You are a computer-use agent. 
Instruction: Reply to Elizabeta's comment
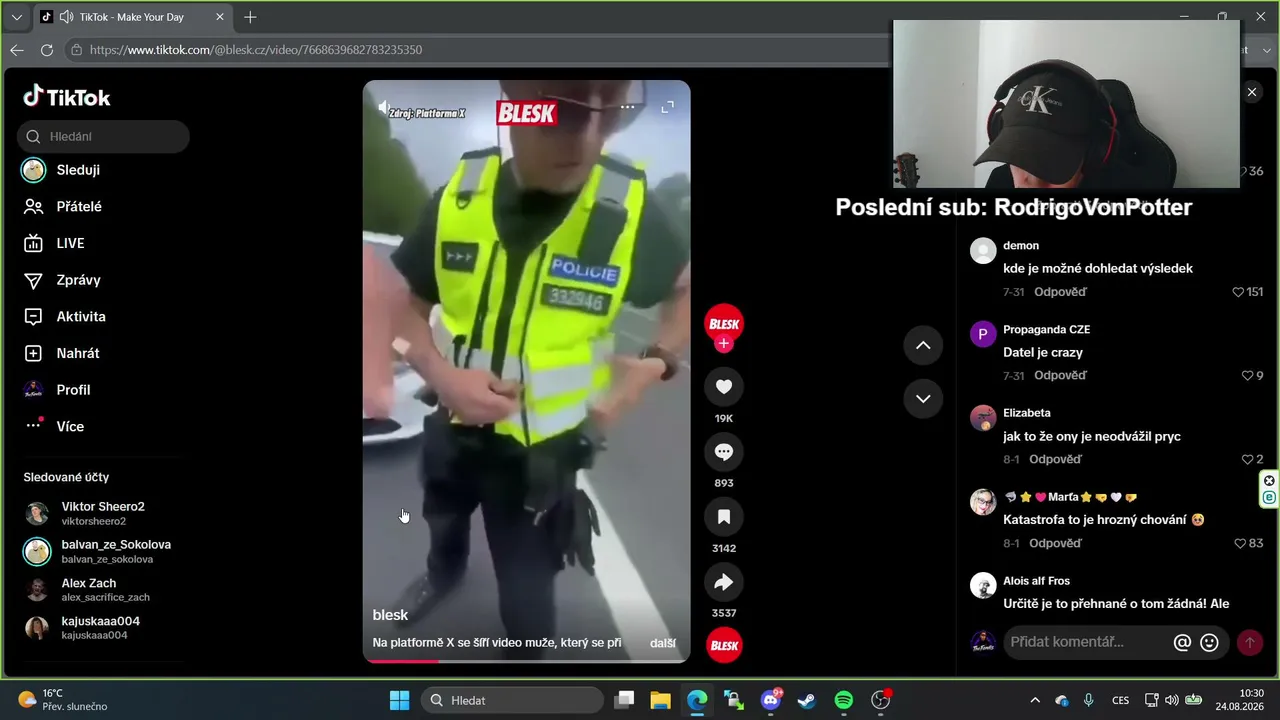(x=1055, y=460)
